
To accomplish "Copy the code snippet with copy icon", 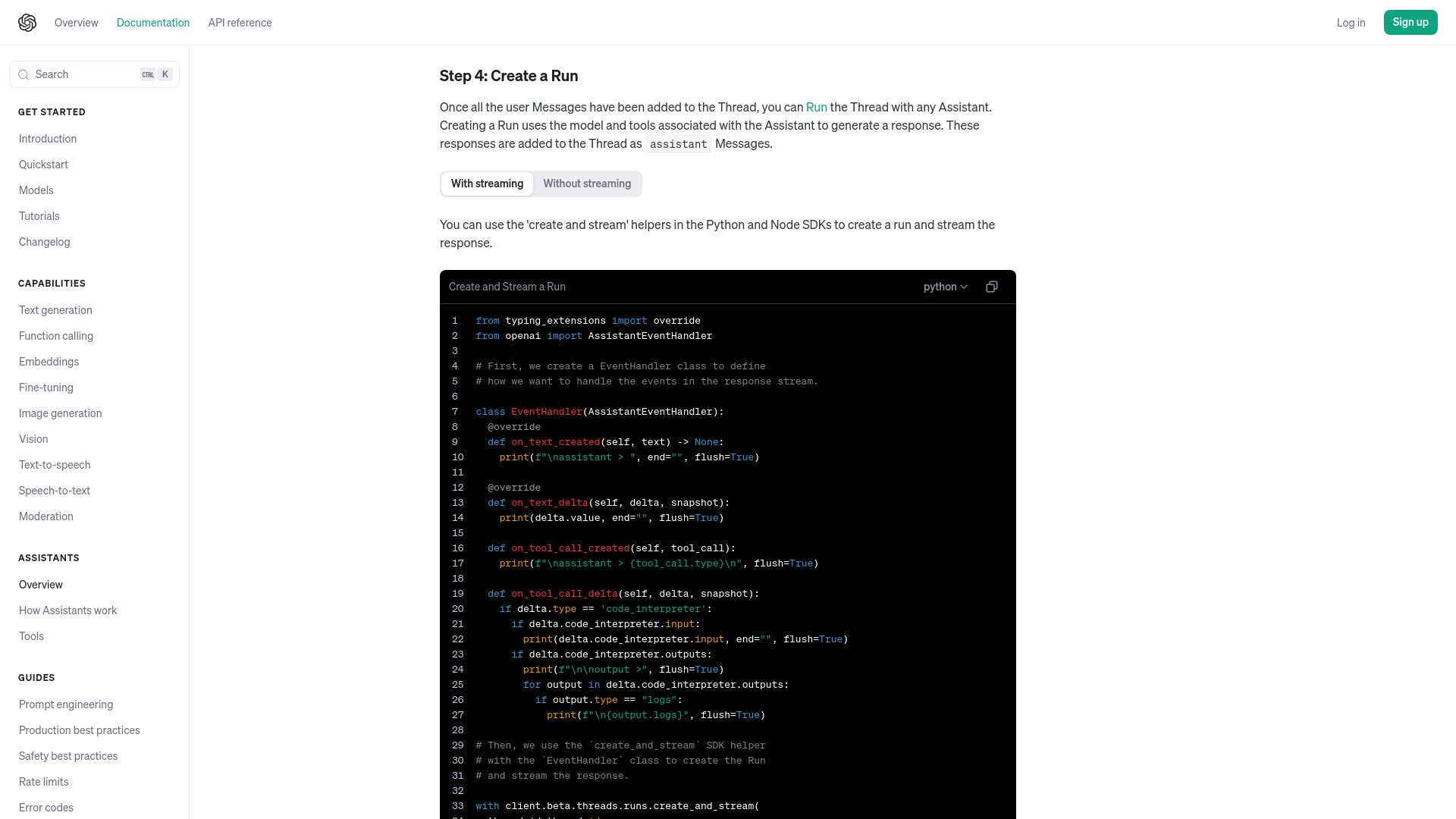I will point(991,287).
